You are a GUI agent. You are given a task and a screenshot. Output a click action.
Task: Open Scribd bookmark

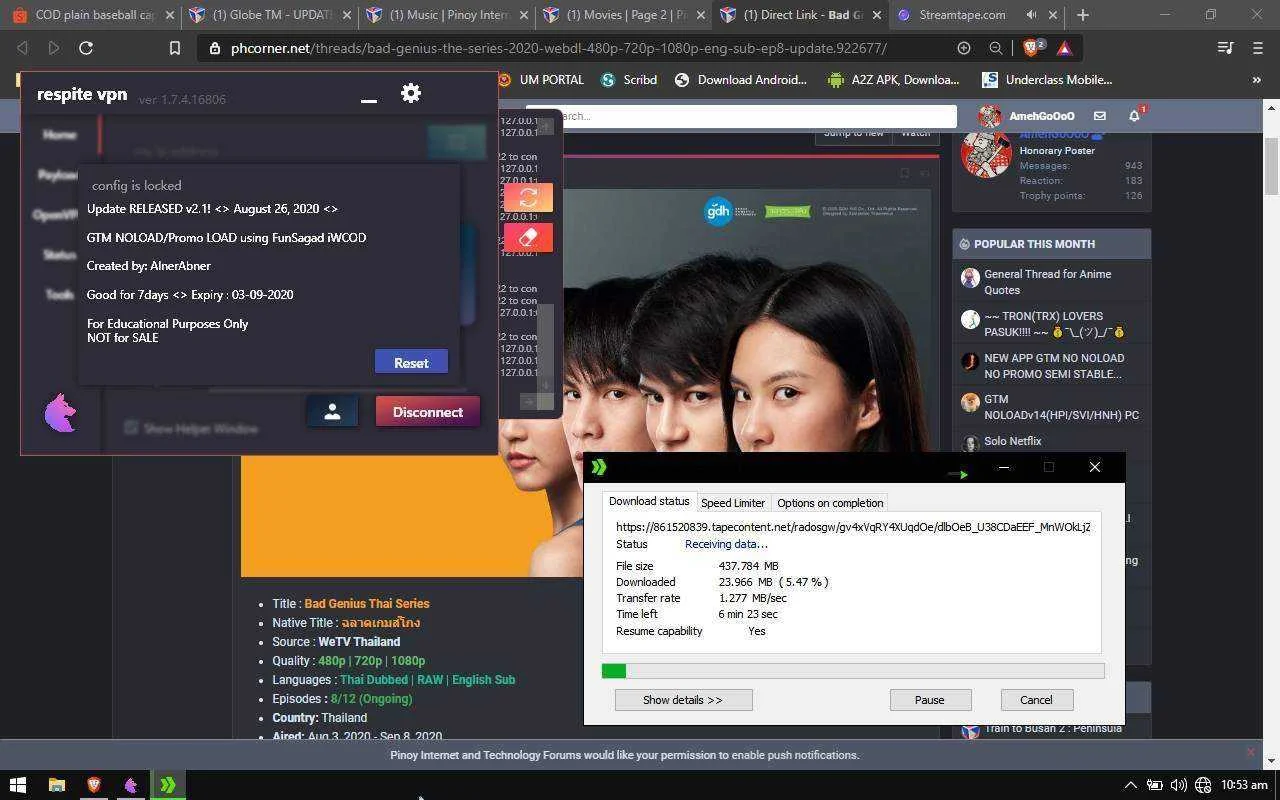tap(629, 80)
